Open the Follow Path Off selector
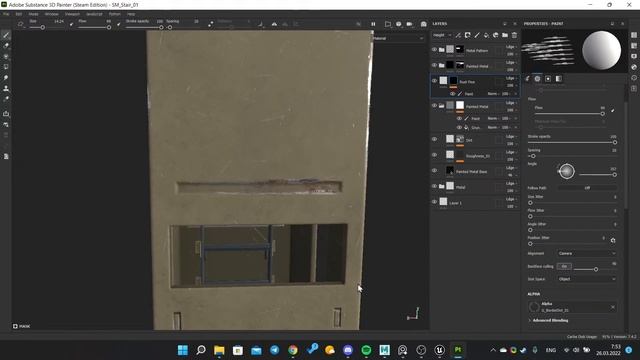Screen dimensions: 640x360 [587, 188]
